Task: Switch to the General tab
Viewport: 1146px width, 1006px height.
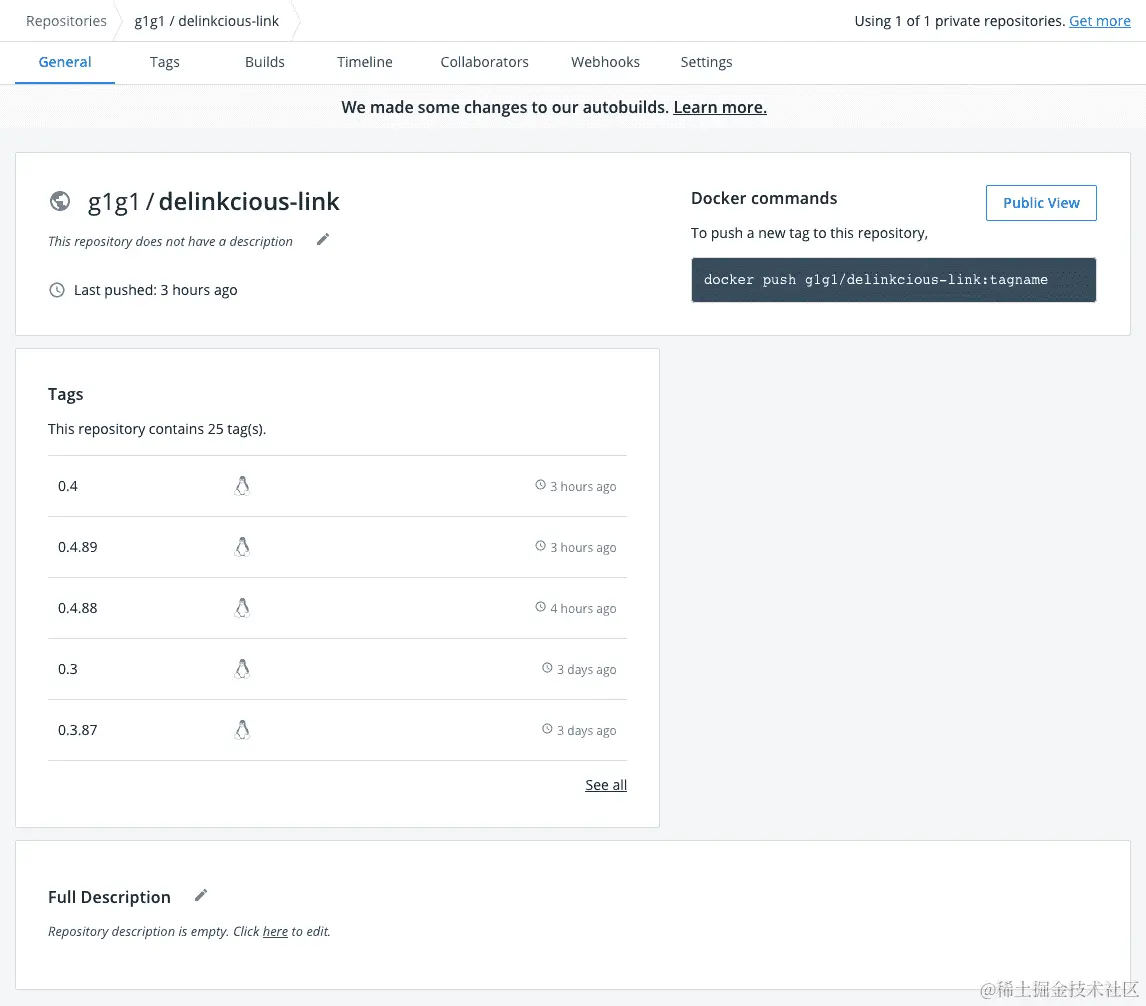Action: click(65, 62)
